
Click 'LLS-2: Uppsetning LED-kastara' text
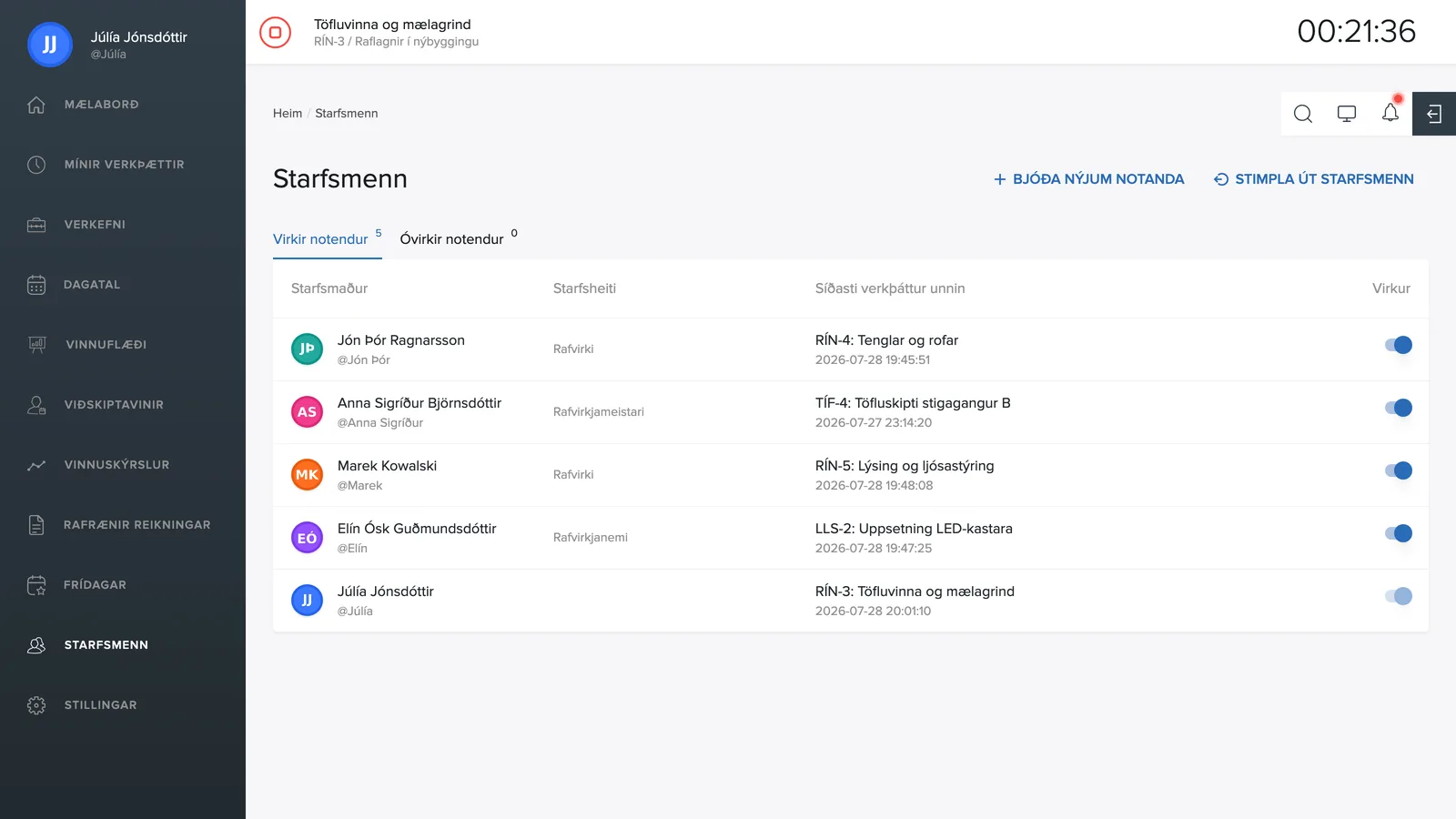pos(914,529)
